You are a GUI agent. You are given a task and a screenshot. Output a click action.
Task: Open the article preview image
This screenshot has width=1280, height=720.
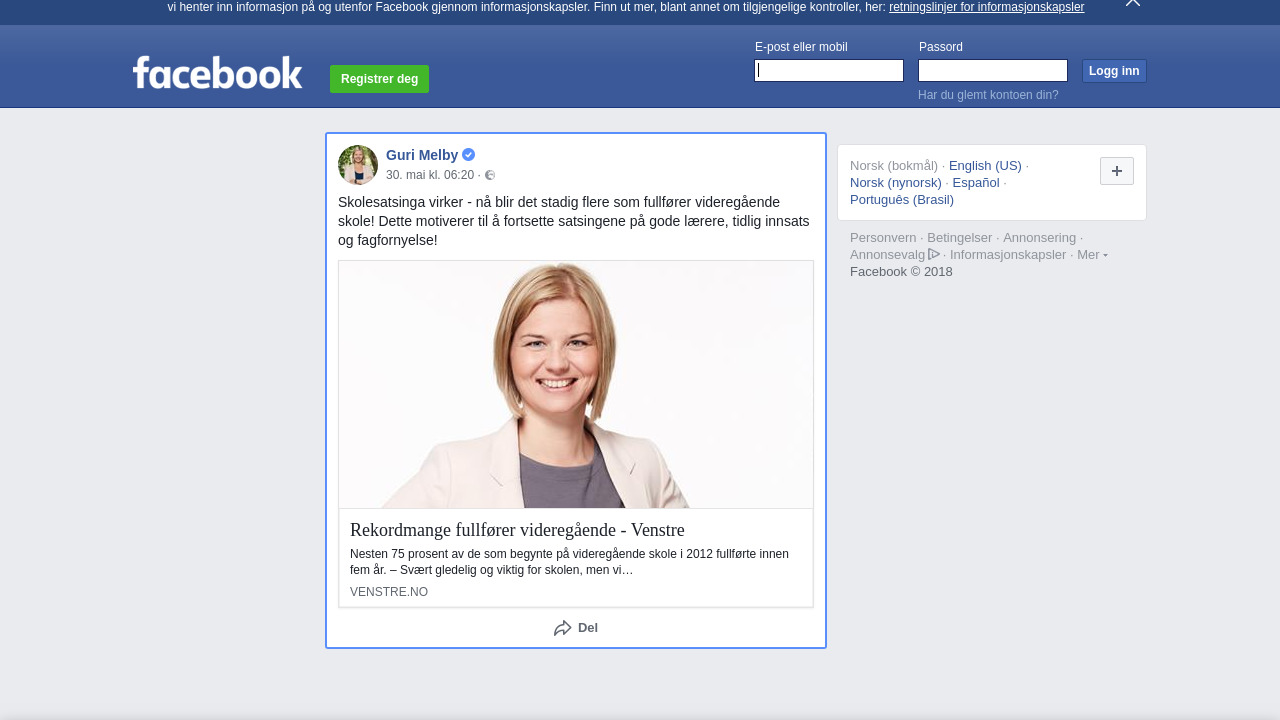[576, 385]
